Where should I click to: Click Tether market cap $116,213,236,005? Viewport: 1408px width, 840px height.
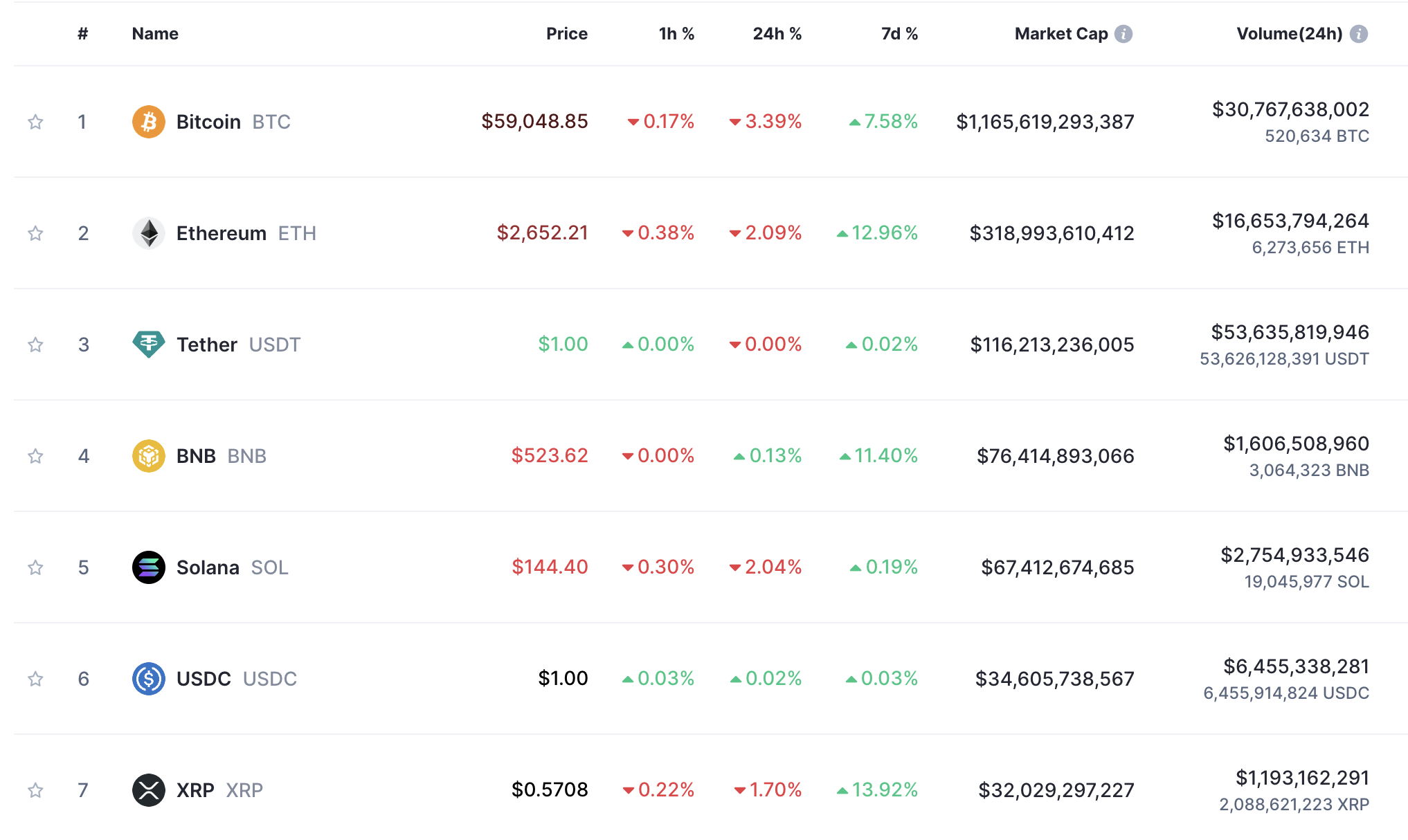[1052, 345]
